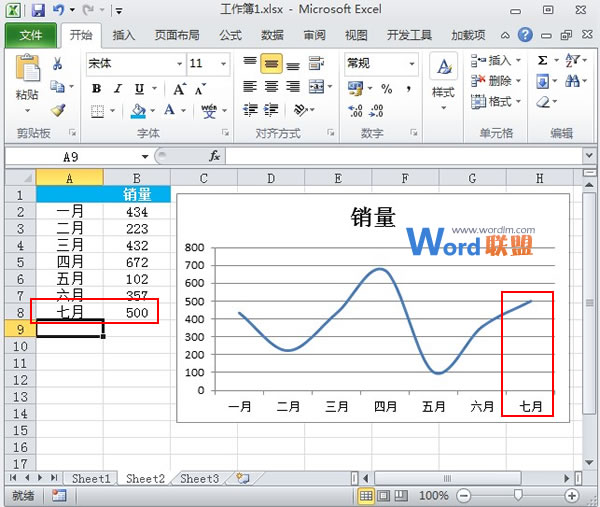Toggle top vertical alignment
Image resolution: width=600 pixels, height=507 pixels.
pos(250,63)
